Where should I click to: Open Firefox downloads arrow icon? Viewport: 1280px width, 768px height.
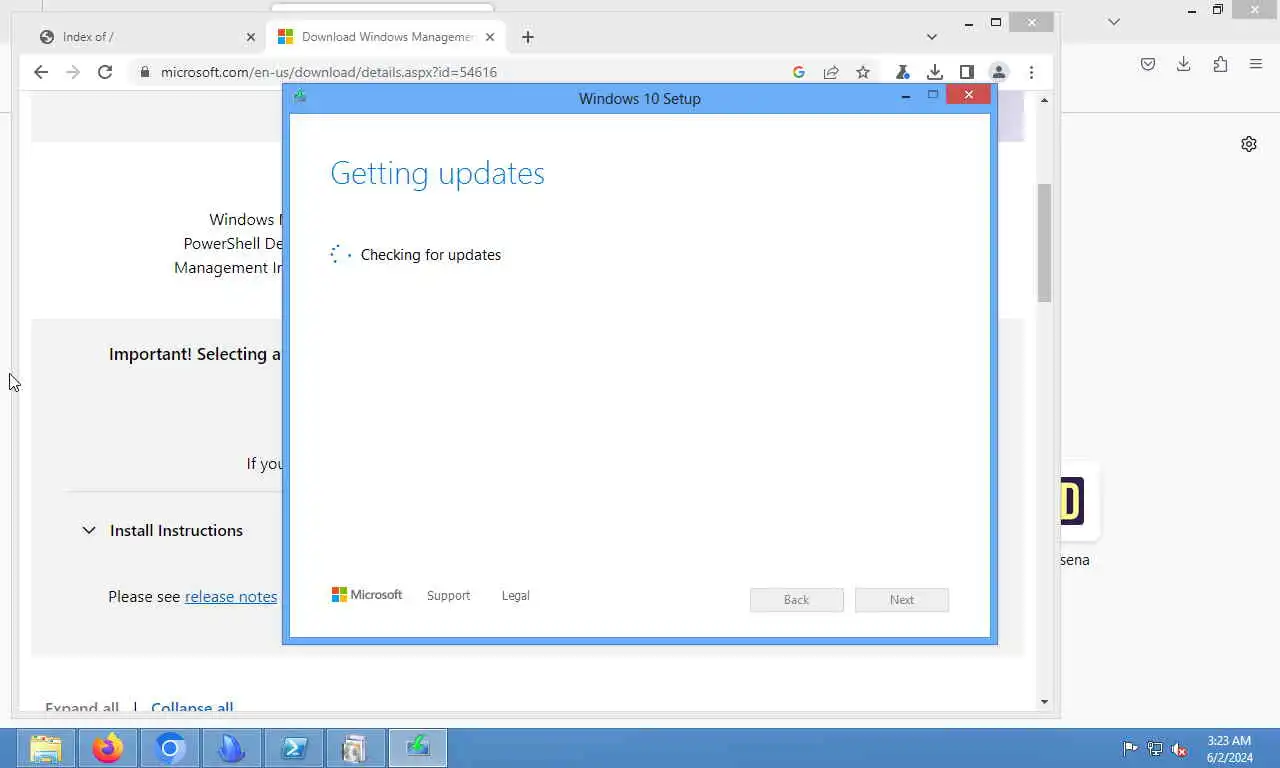click(x=1183, y=64)
